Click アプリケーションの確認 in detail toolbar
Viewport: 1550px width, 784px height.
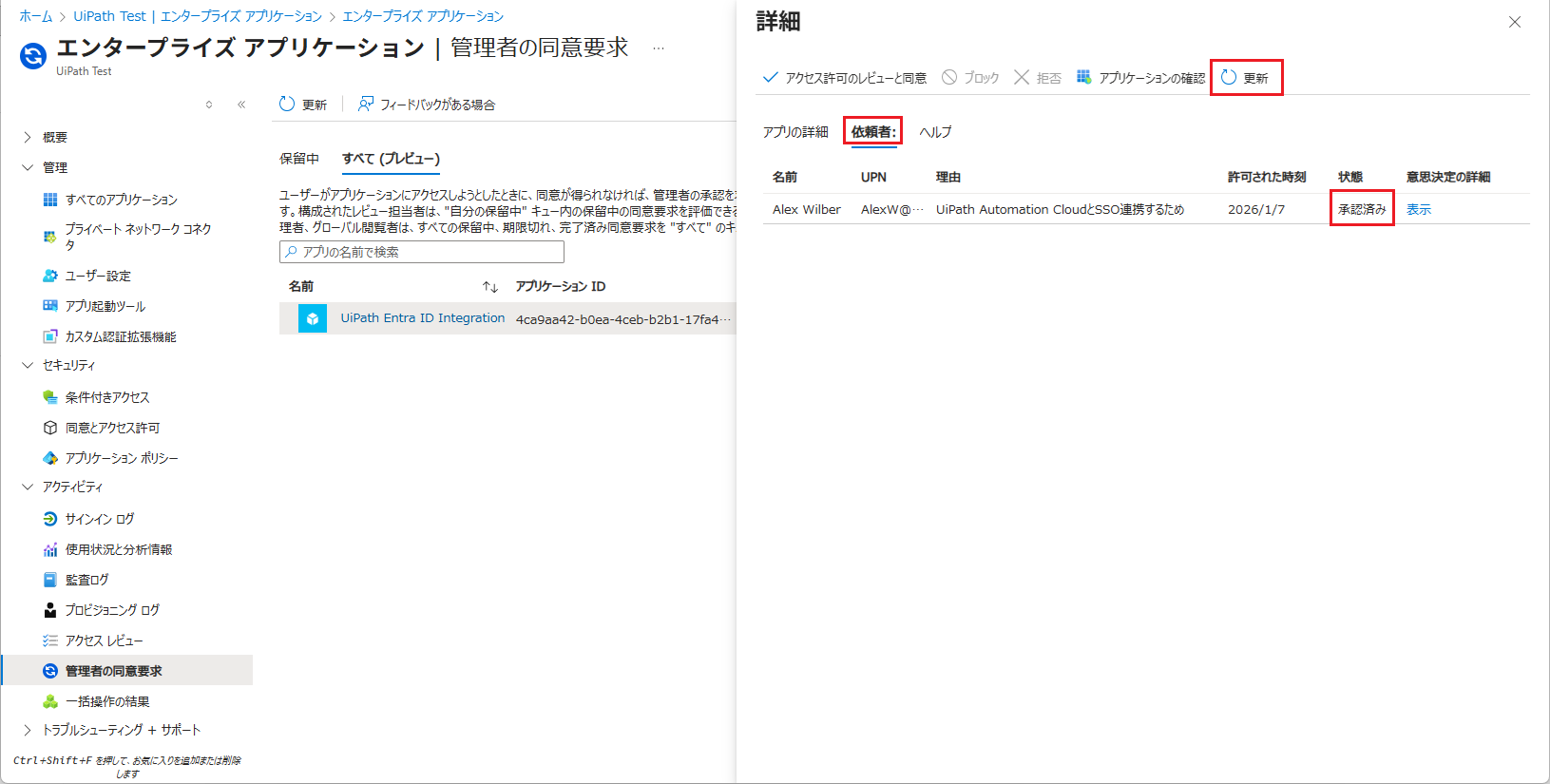click(x=1140, y=78)
